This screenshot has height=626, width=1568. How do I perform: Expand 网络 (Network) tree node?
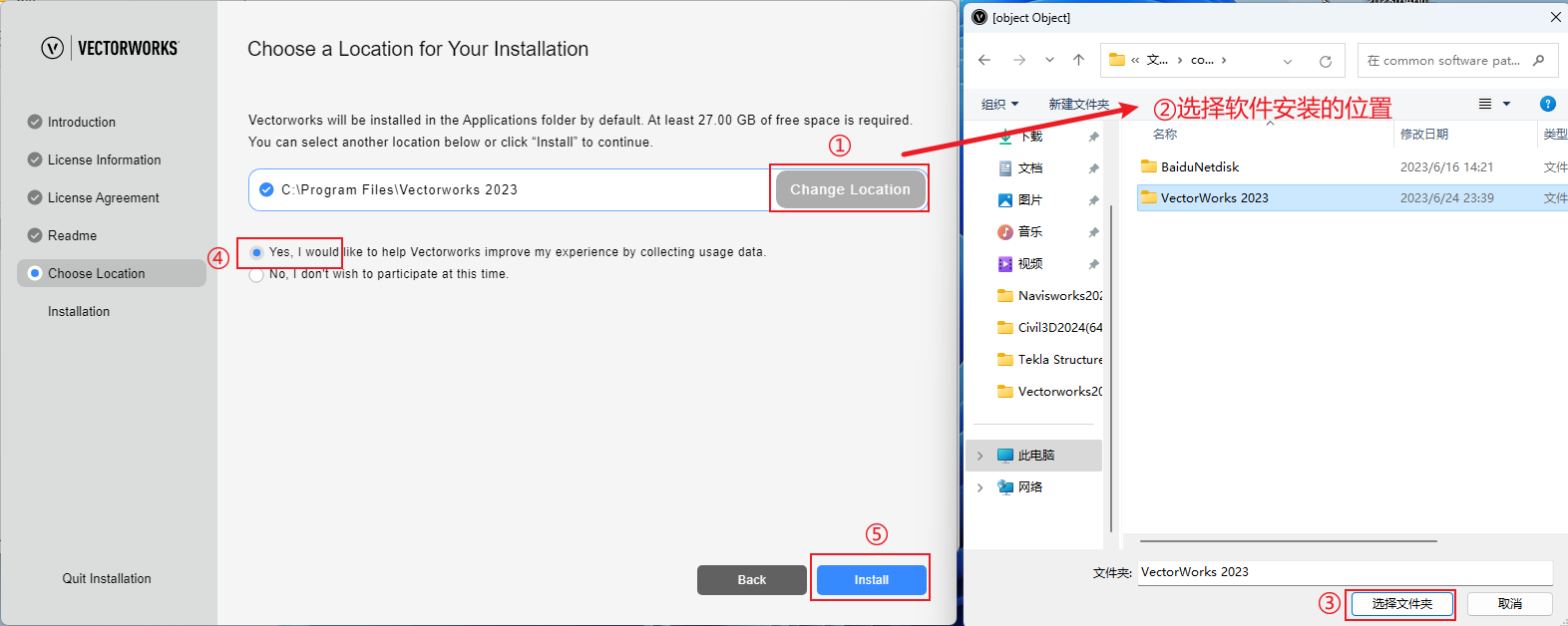pyautogui.click(x=980, y=487)
